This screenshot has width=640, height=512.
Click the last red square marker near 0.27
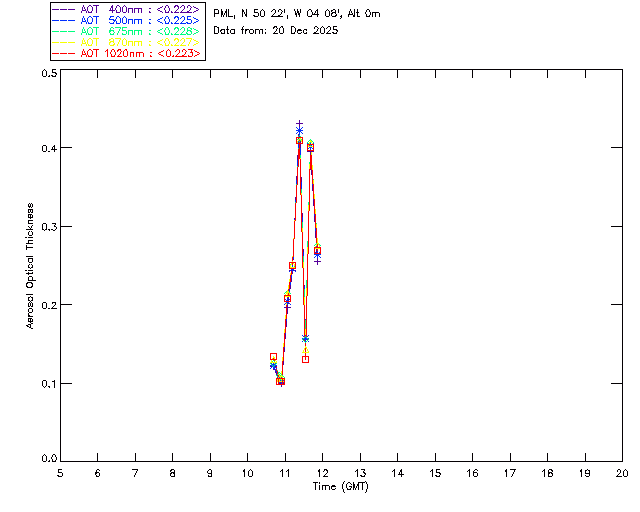317,250
